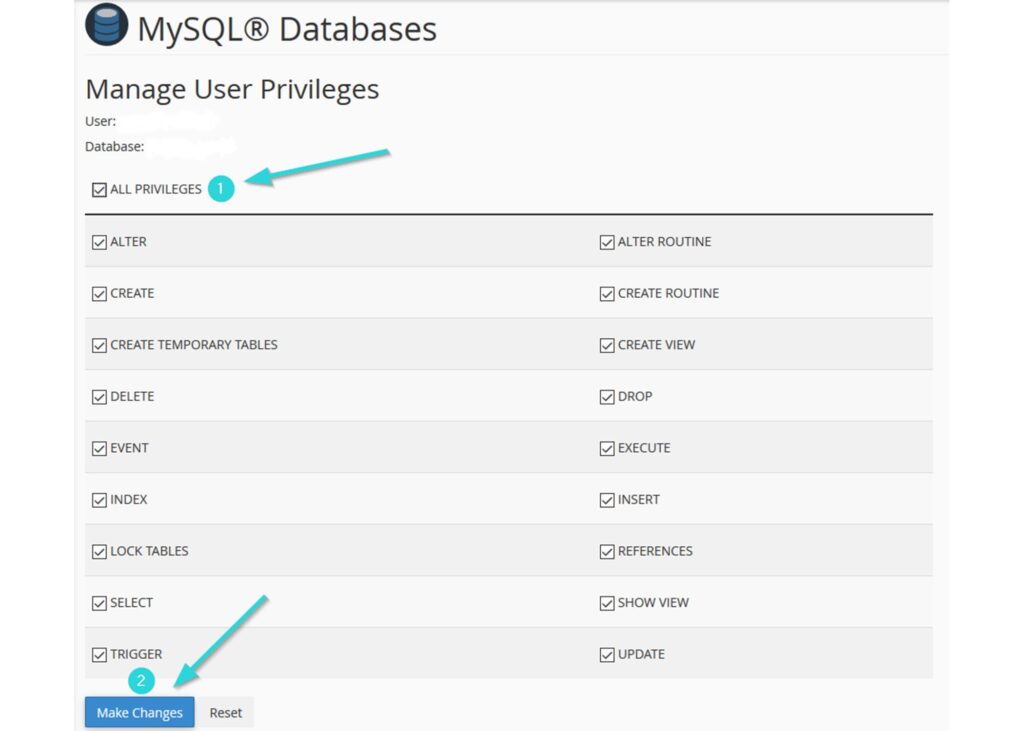
Task: Uncheck the UPDATE privilege
Action: click(x=607, y=655)
